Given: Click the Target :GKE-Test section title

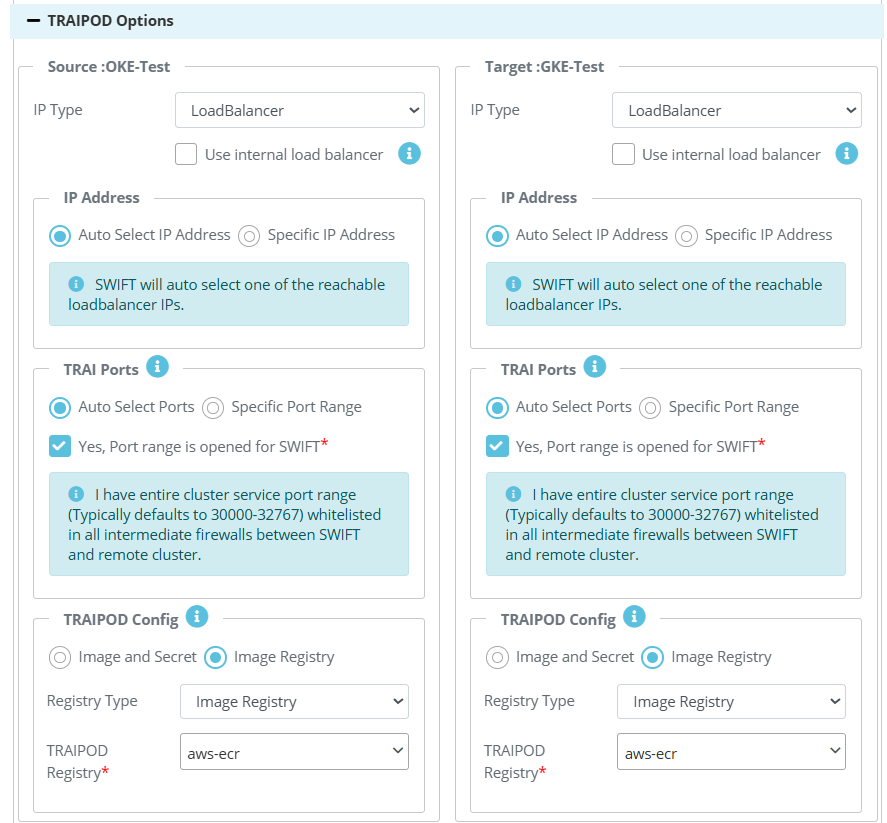Looking at the screenshot, I should pyautogui.click(x=544, y=67).
